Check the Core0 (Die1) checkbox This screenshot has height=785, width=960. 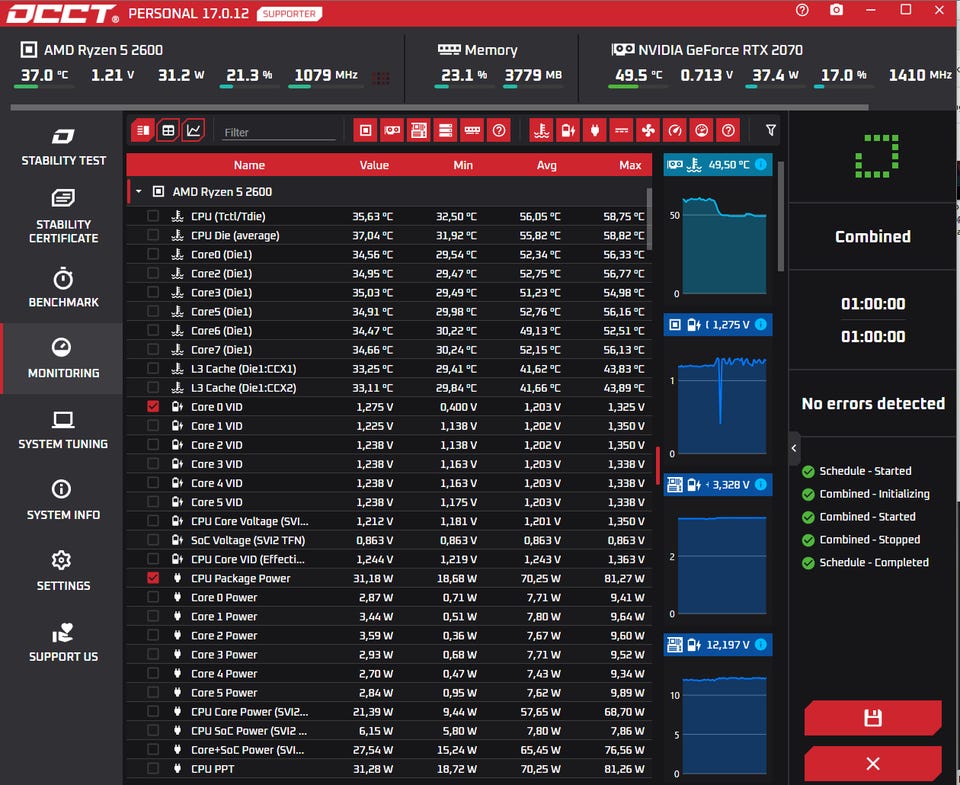point(153,254)
